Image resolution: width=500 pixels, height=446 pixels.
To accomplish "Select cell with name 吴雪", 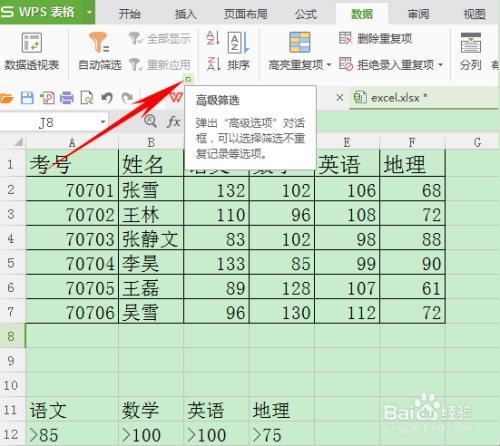I will coord(151,311).
